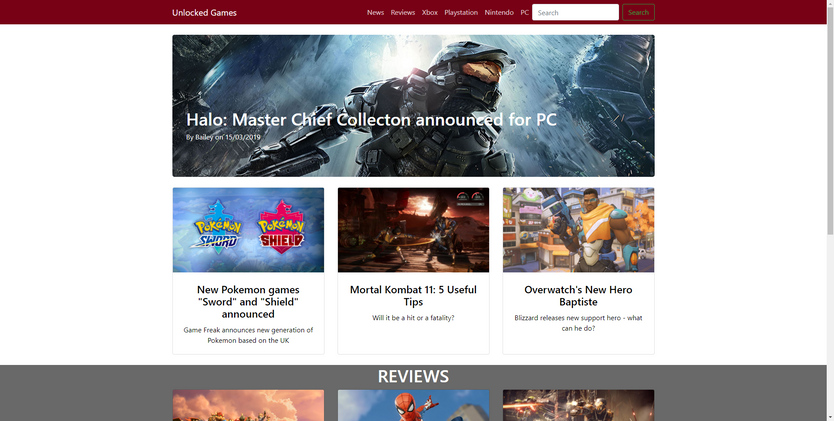
Task: Open the first review card with sunset image
Action: 248,405
